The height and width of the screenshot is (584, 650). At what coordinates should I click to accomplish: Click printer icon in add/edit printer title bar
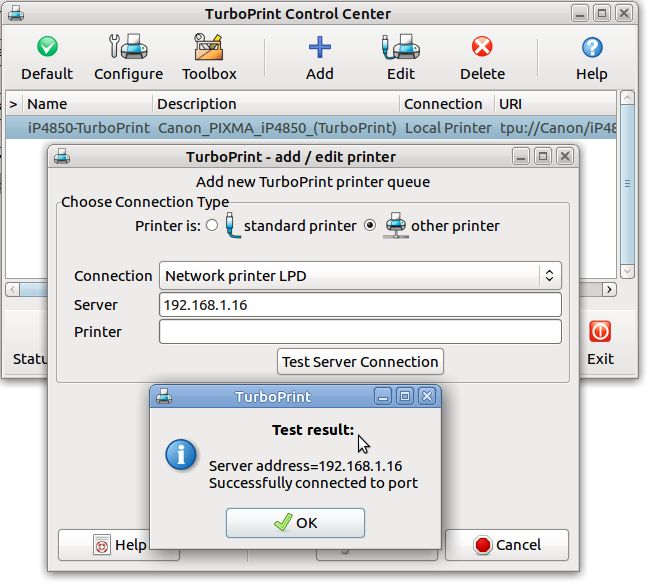[62, 157]
